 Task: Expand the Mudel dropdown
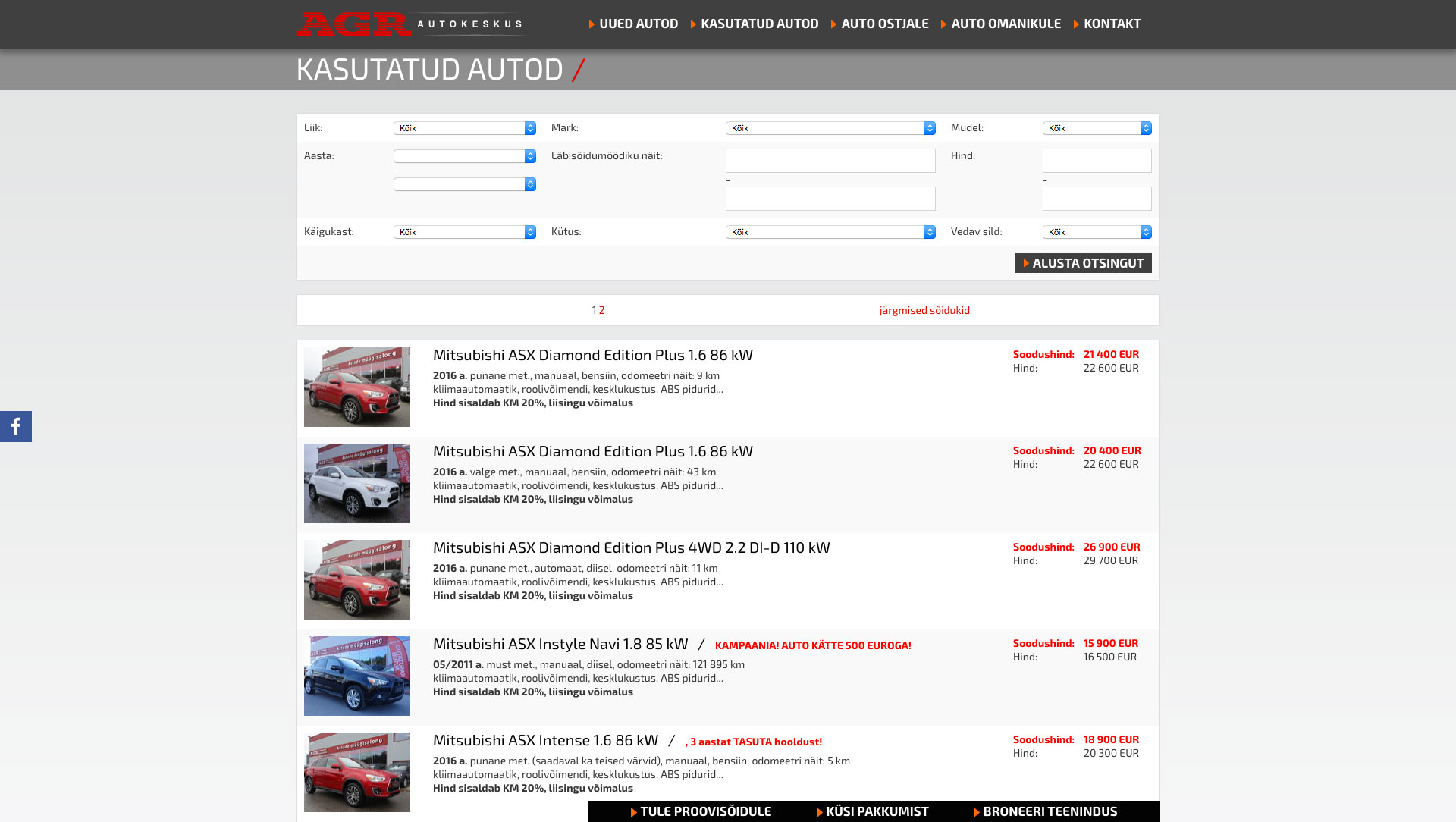tap(1097, 128)
